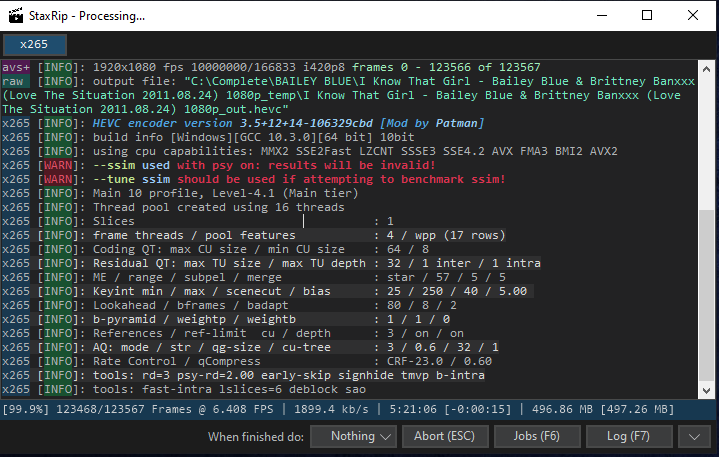Image resolution: width=719 pixels, height=457 pixels.
Task: Close the StaxRip Processing window
Action: click(x=693, y=16)
